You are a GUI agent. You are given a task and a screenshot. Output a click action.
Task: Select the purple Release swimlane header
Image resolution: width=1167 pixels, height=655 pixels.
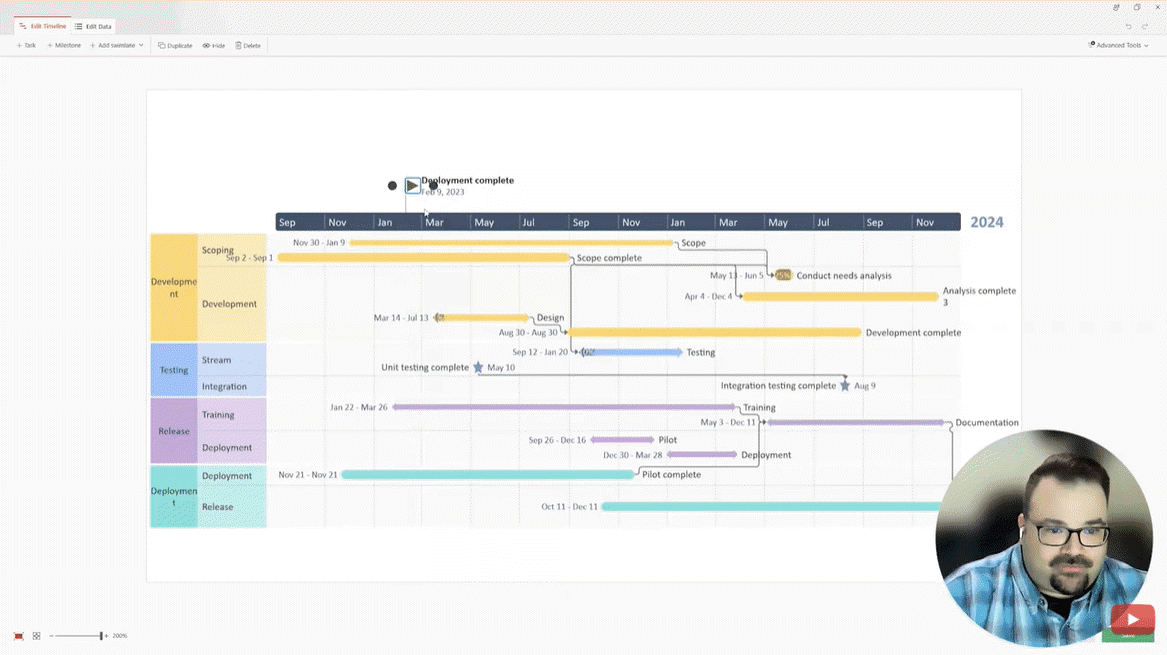coord(174,431)
